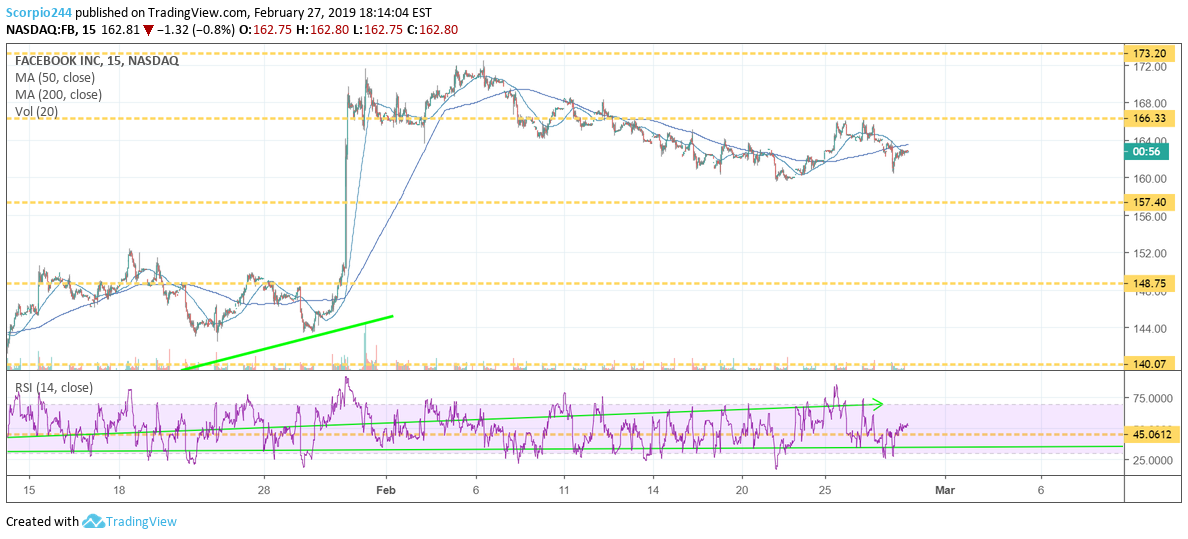
Task: Click the 140.07 price level label
Action: coord(1151,364)
